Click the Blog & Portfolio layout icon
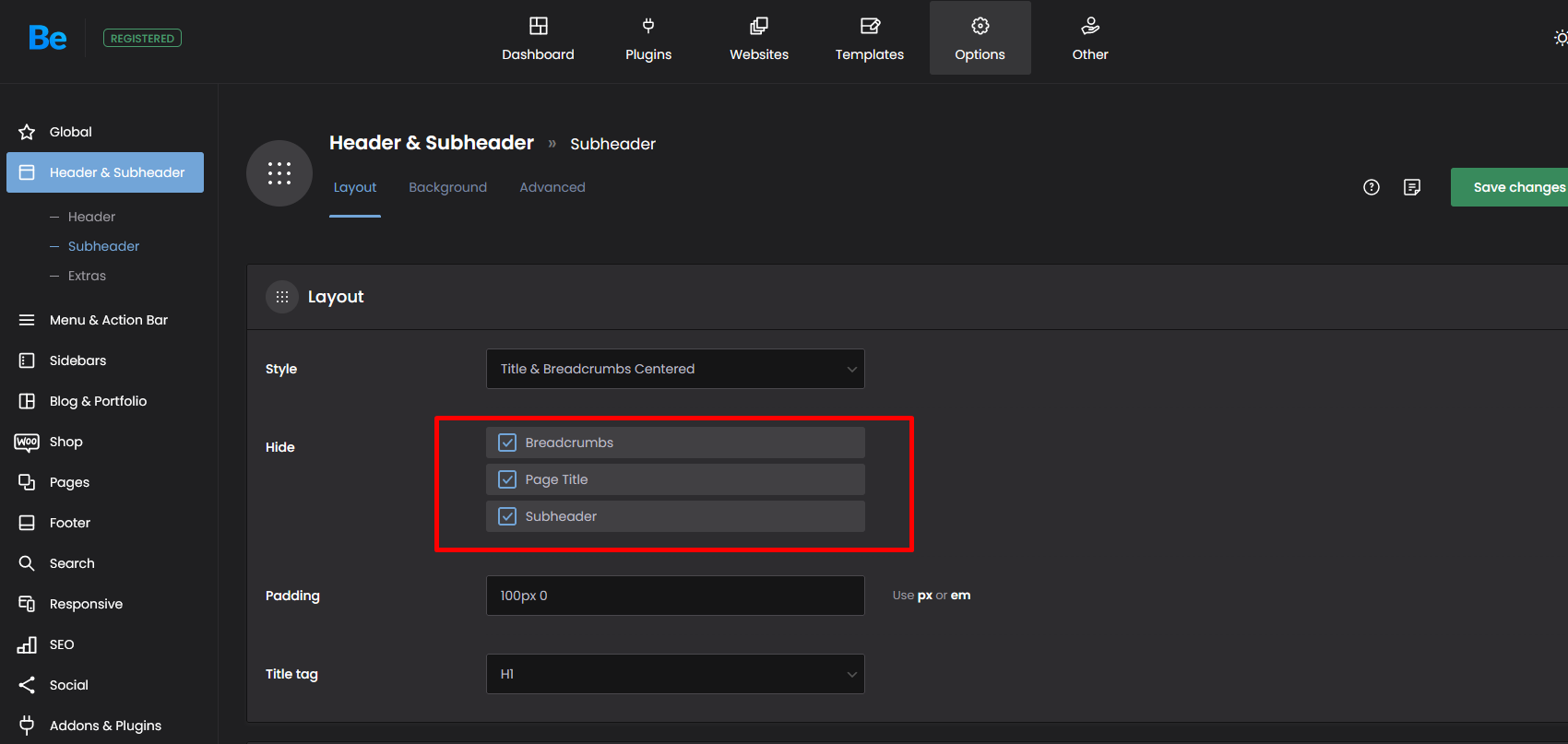The width and height of the screenshot is (1568, 744). point(27,401)
